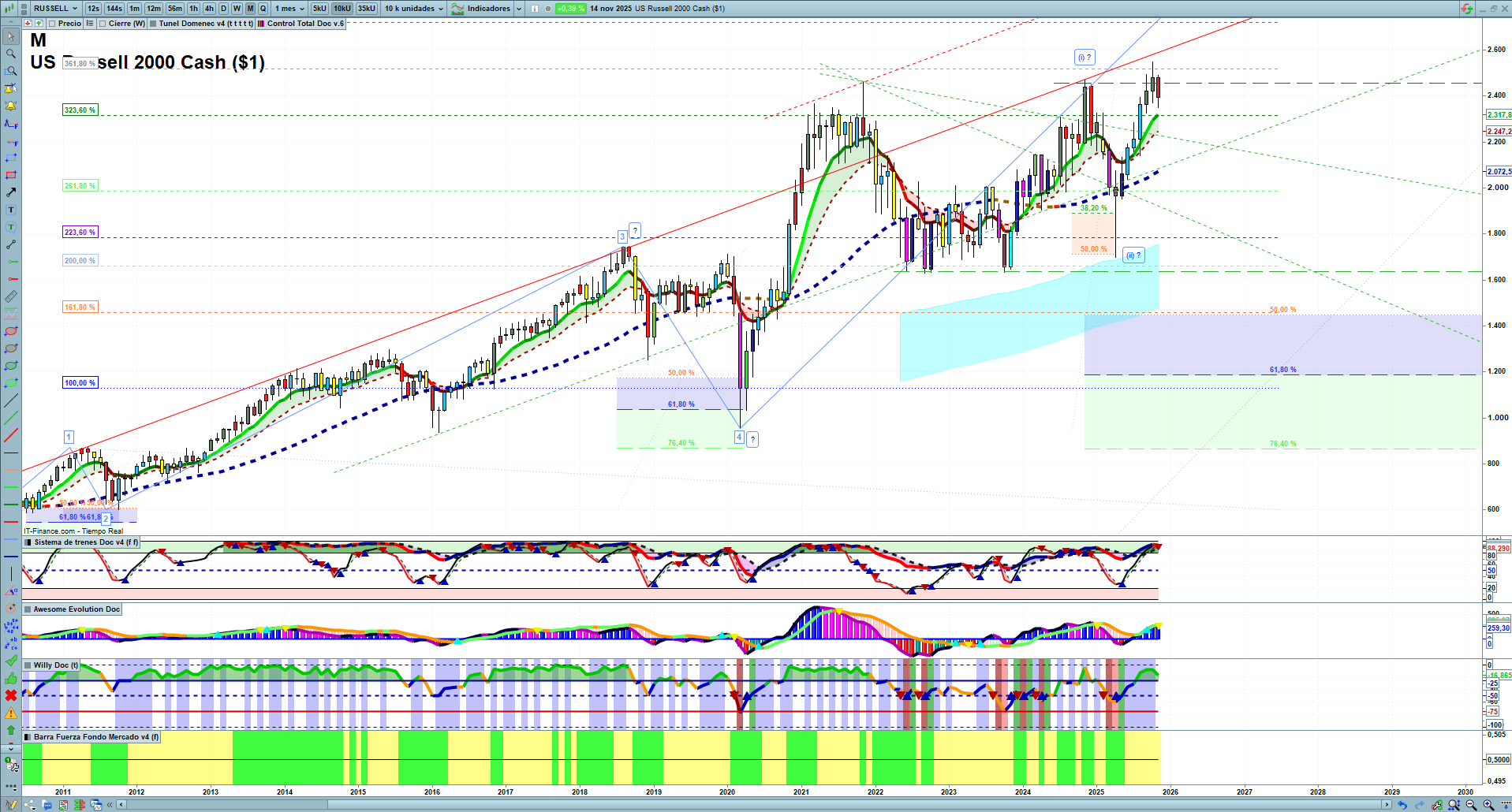Select the black diagonal trend line tool
The height and width of the screenshot is (812, 1512).
pyautogui.click(x=11, y=400)
